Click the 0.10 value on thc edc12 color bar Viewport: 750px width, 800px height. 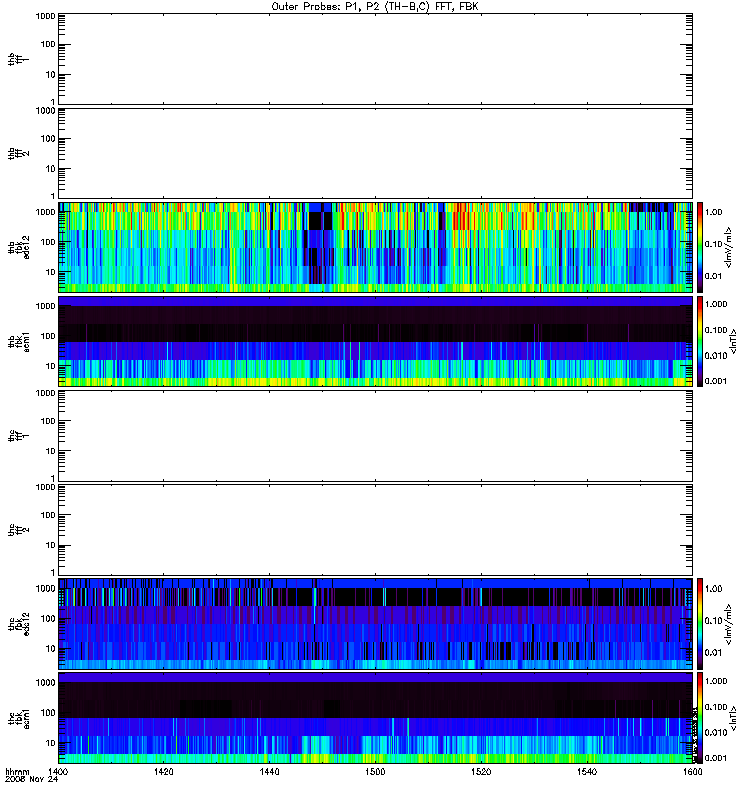713,620
